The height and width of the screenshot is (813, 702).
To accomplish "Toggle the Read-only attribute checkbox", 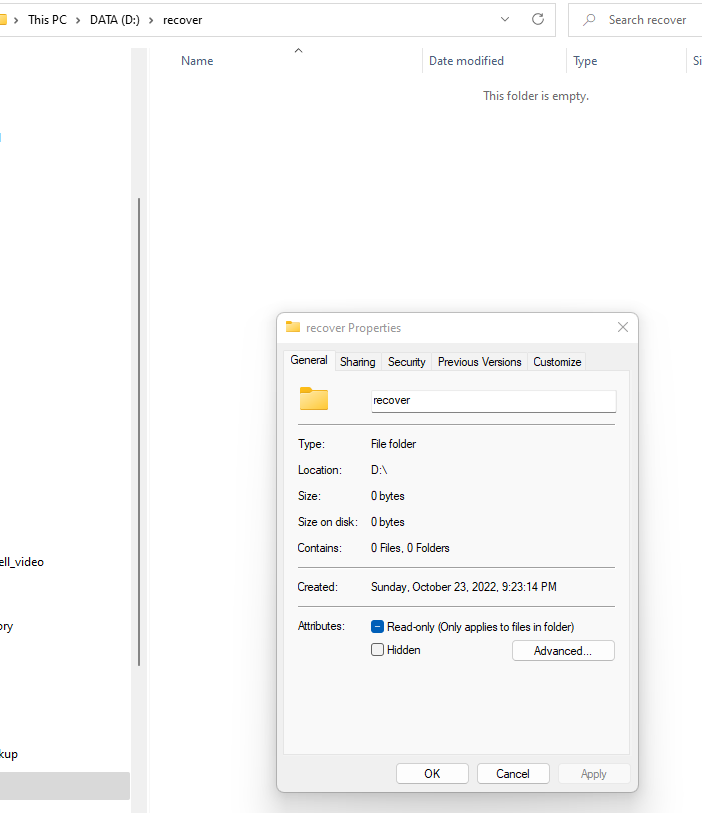I will coord(378,627).
